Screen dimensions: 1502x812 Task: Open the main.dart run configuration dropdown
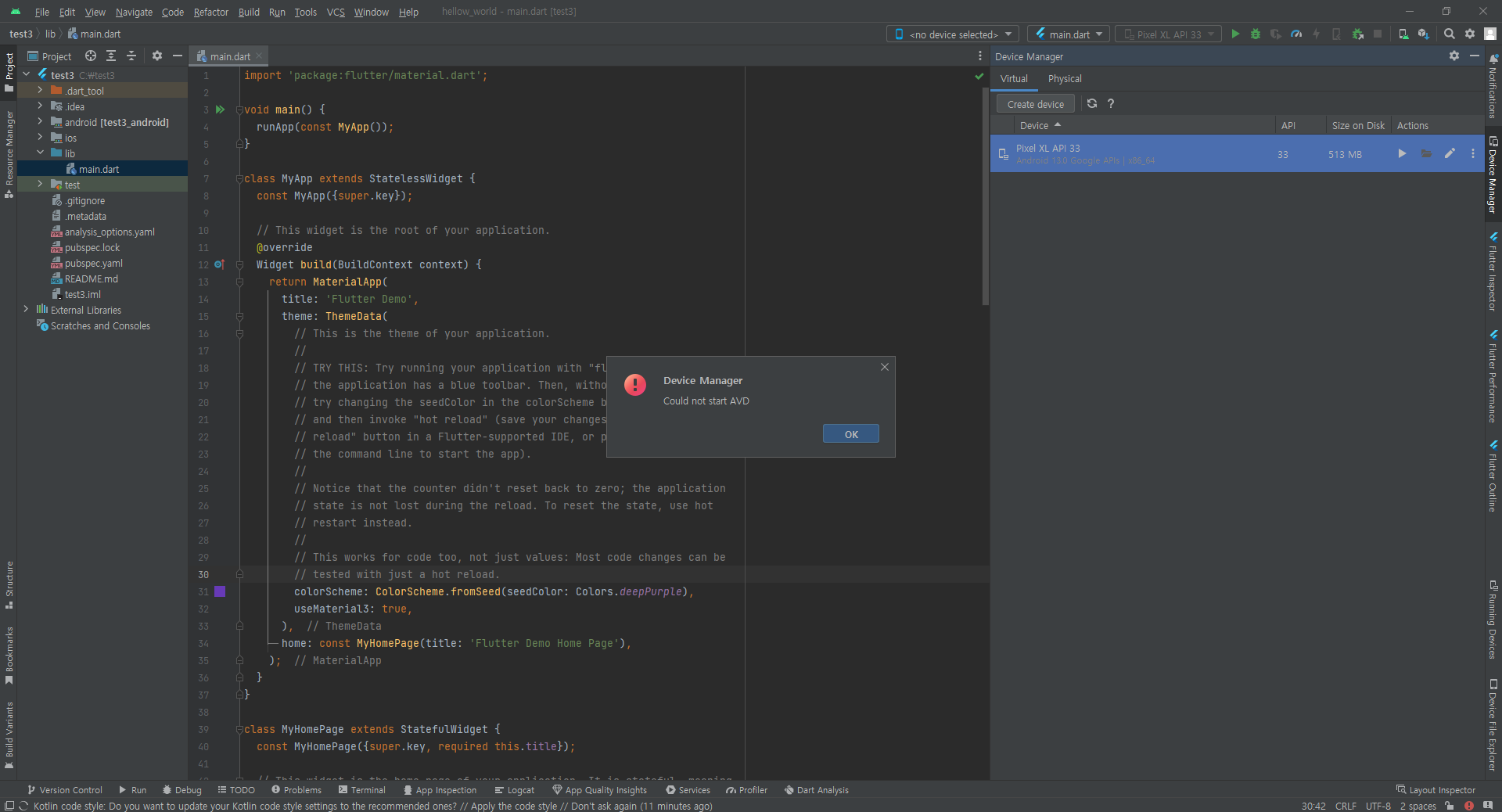pos(1068,34)
